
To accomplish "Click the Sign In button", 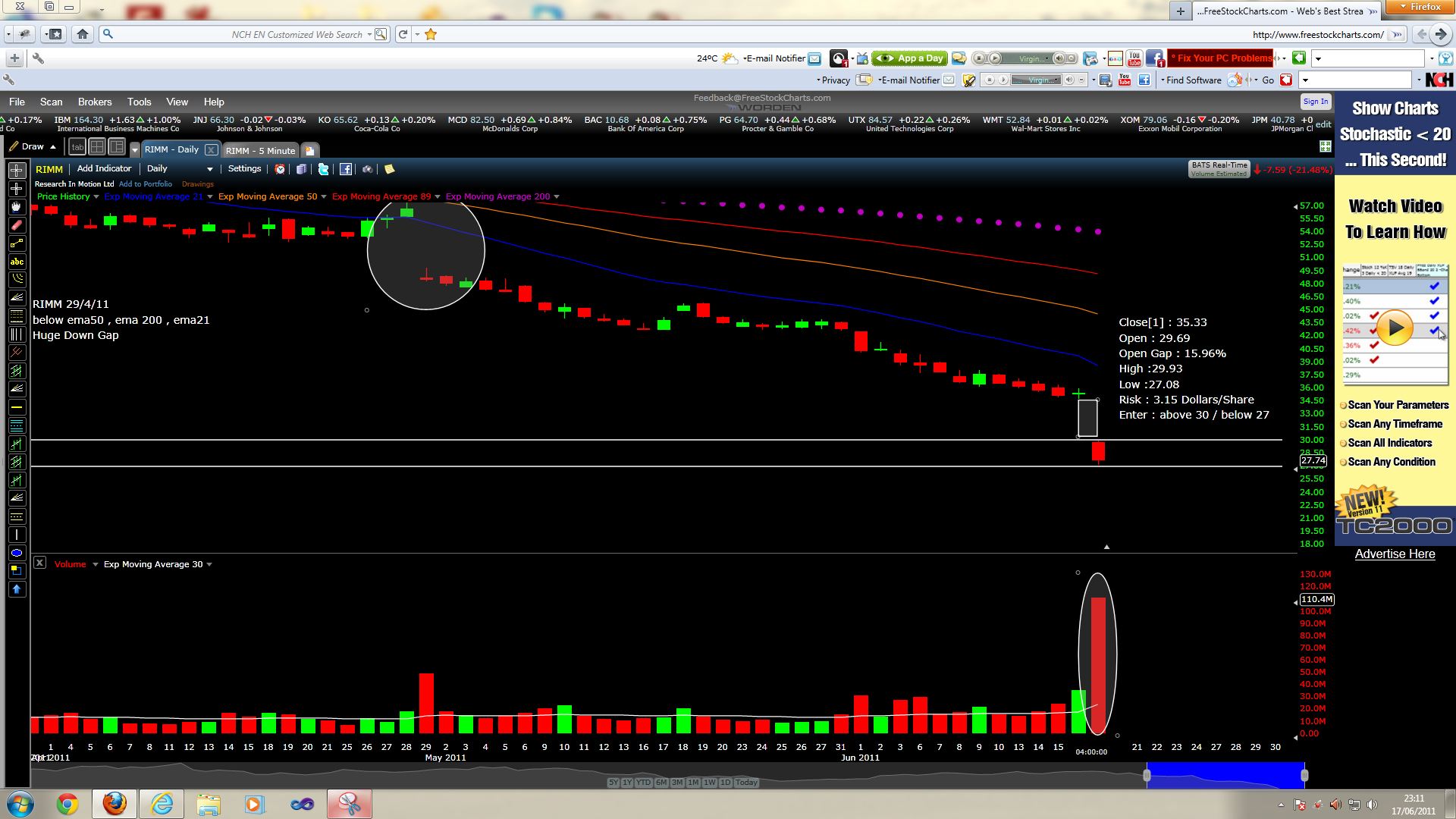I will (x=1316, y=102).
